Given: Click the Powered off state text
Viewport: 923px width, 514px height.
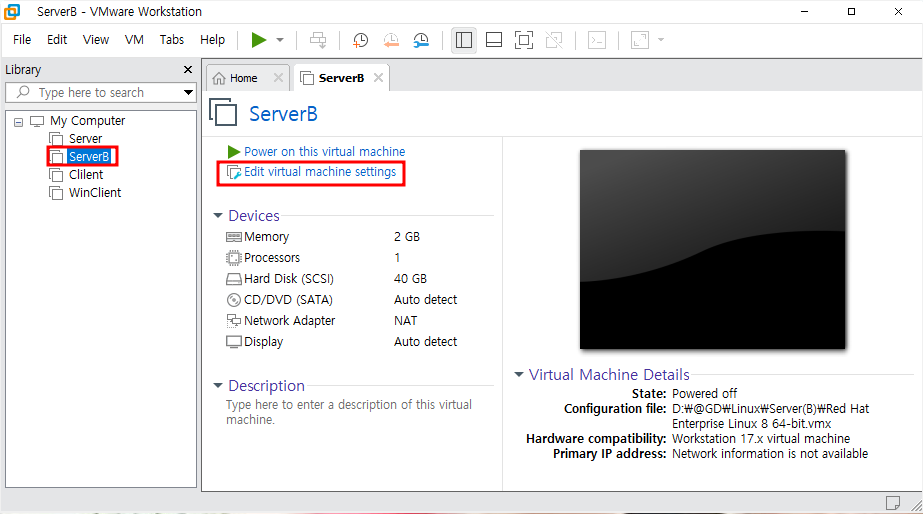Looking at the screenshot, I should [704, 394].
